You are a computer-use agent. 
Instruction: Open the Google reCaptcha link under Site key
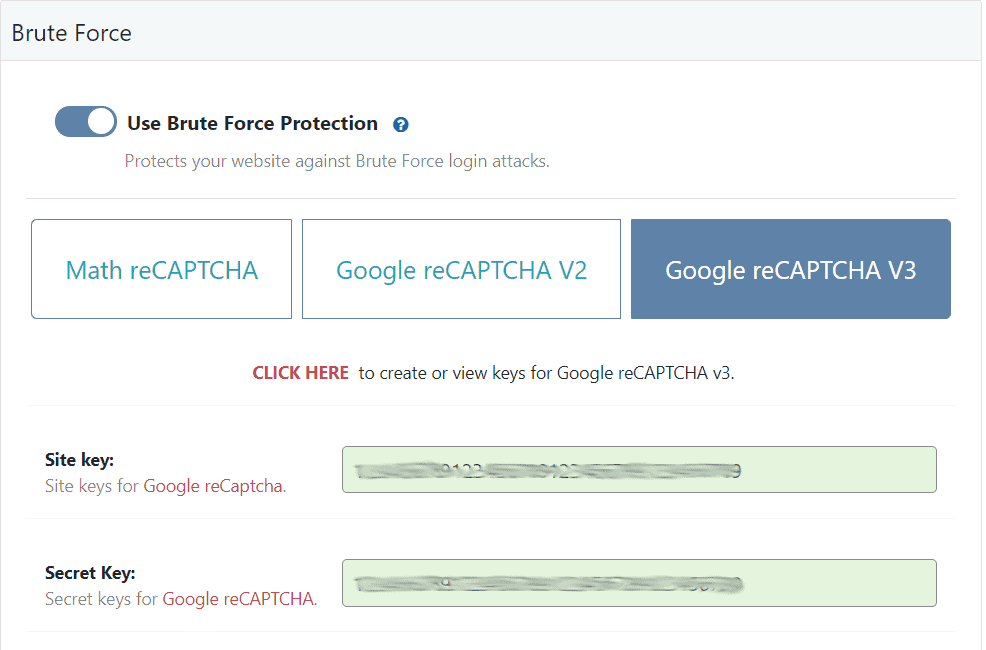(213, 486)
